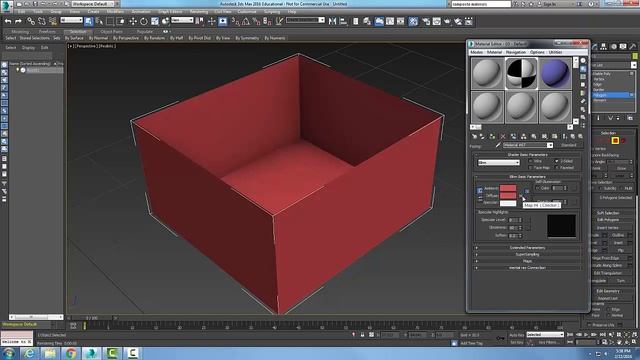Viewport: 640px width, 360px height.
Task: Enable the Wire checkbox
Action: click(531, 161)
